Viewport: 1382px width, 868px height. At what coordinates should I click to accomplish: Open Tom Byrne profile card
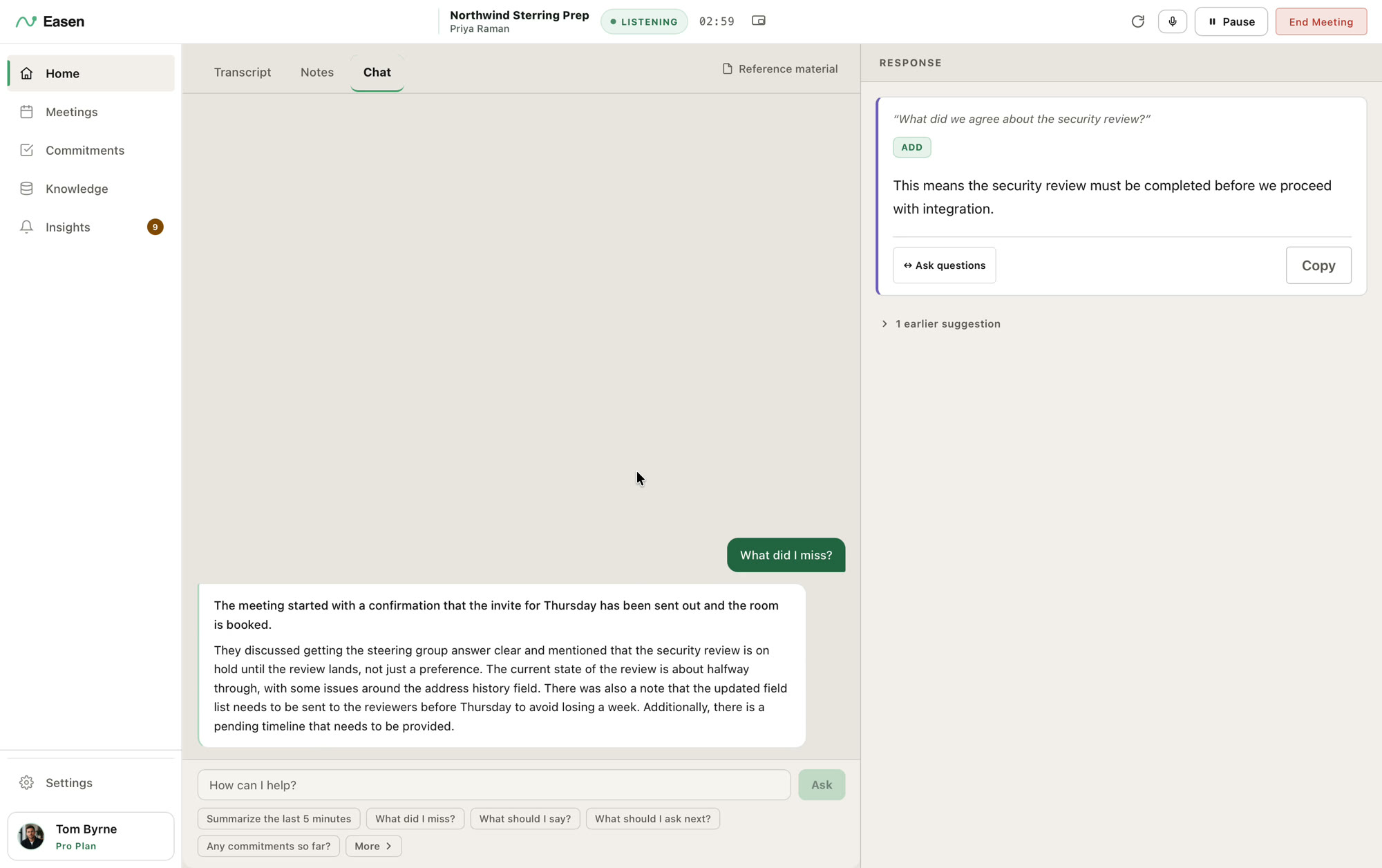tap(91, 836)
